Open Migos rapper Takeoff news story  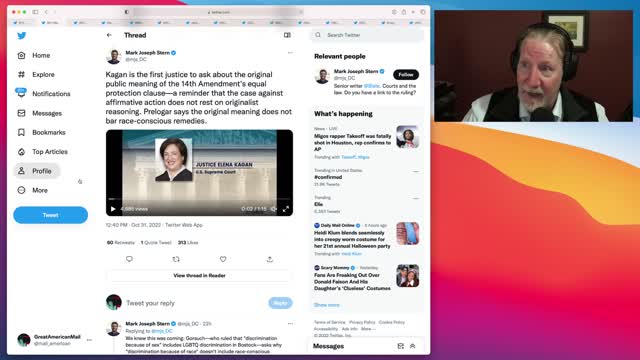[x=353, y=142]
